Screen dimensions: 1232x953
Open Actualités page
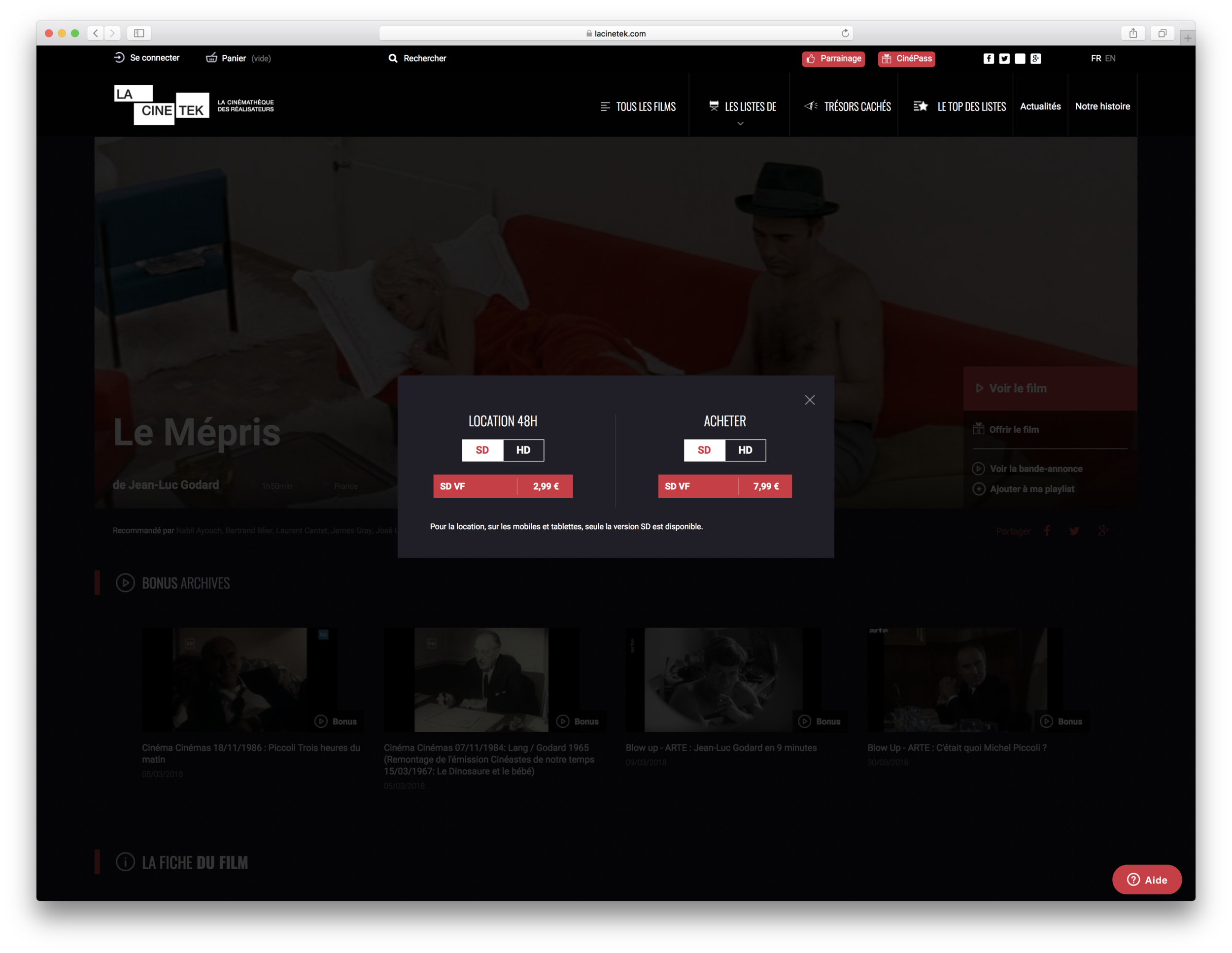click(1040, 106)
